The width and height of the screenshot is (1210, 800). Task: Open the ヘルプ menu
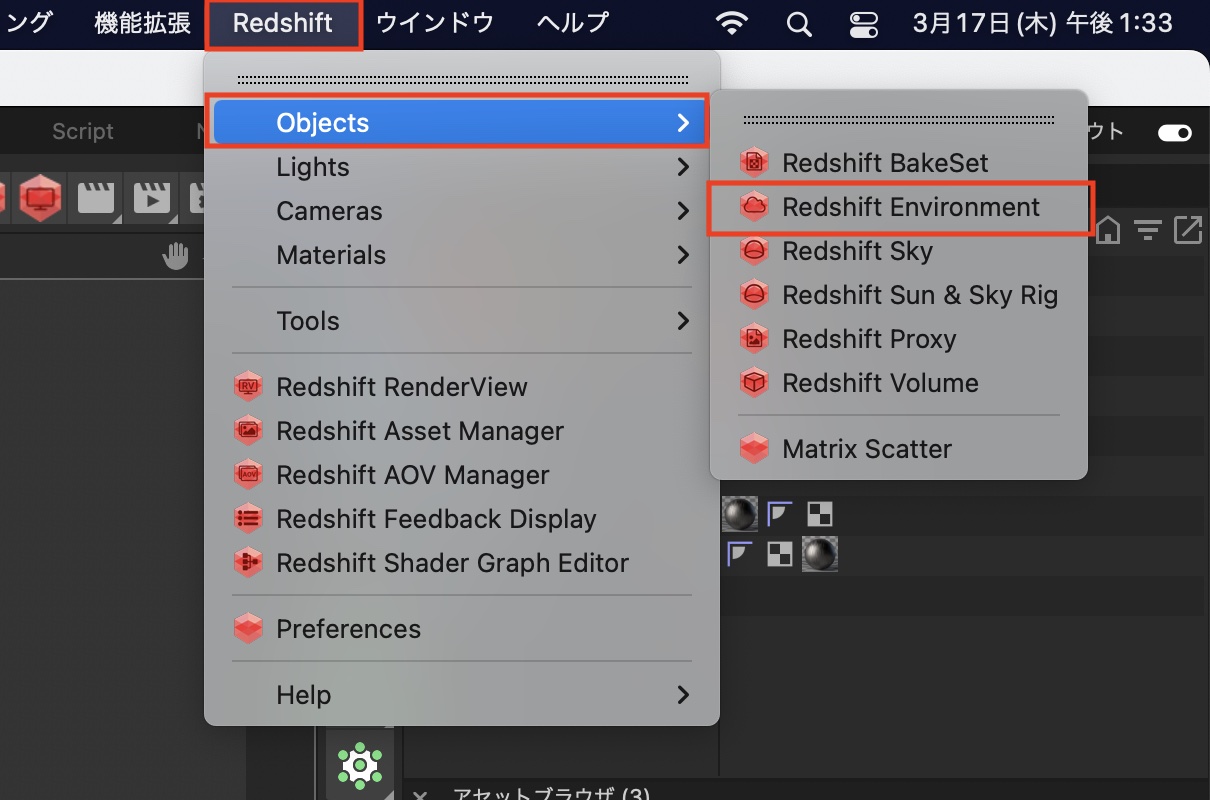(x=573, y=23)
